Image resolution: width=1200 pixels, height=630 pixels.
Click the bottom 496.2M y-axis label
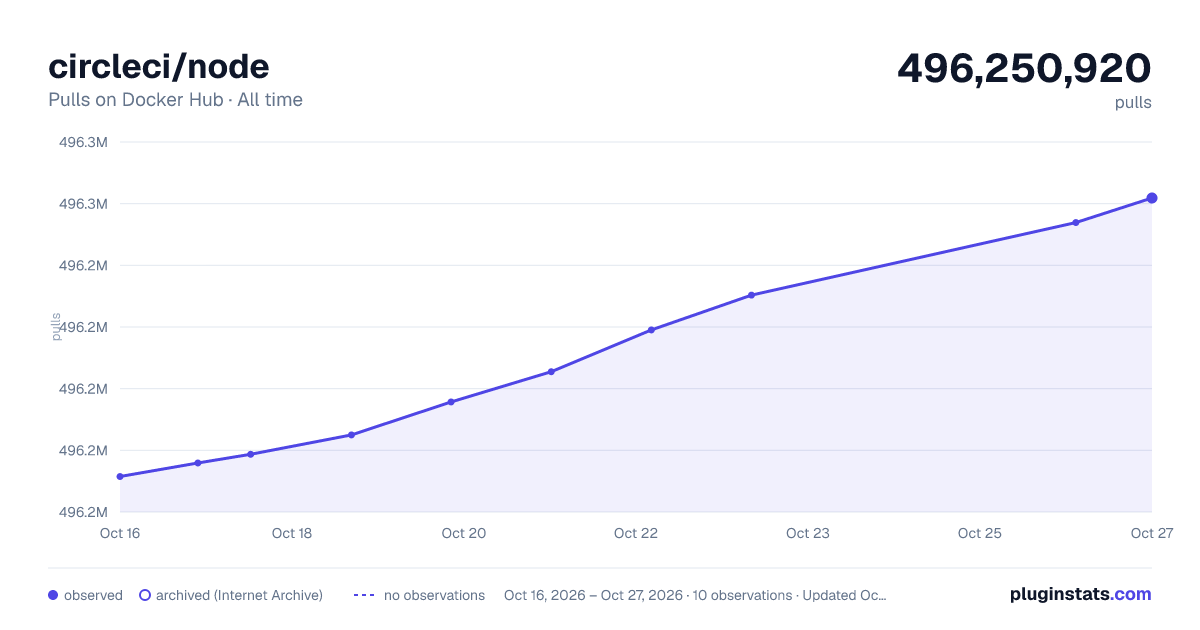(x=83, y=512)
